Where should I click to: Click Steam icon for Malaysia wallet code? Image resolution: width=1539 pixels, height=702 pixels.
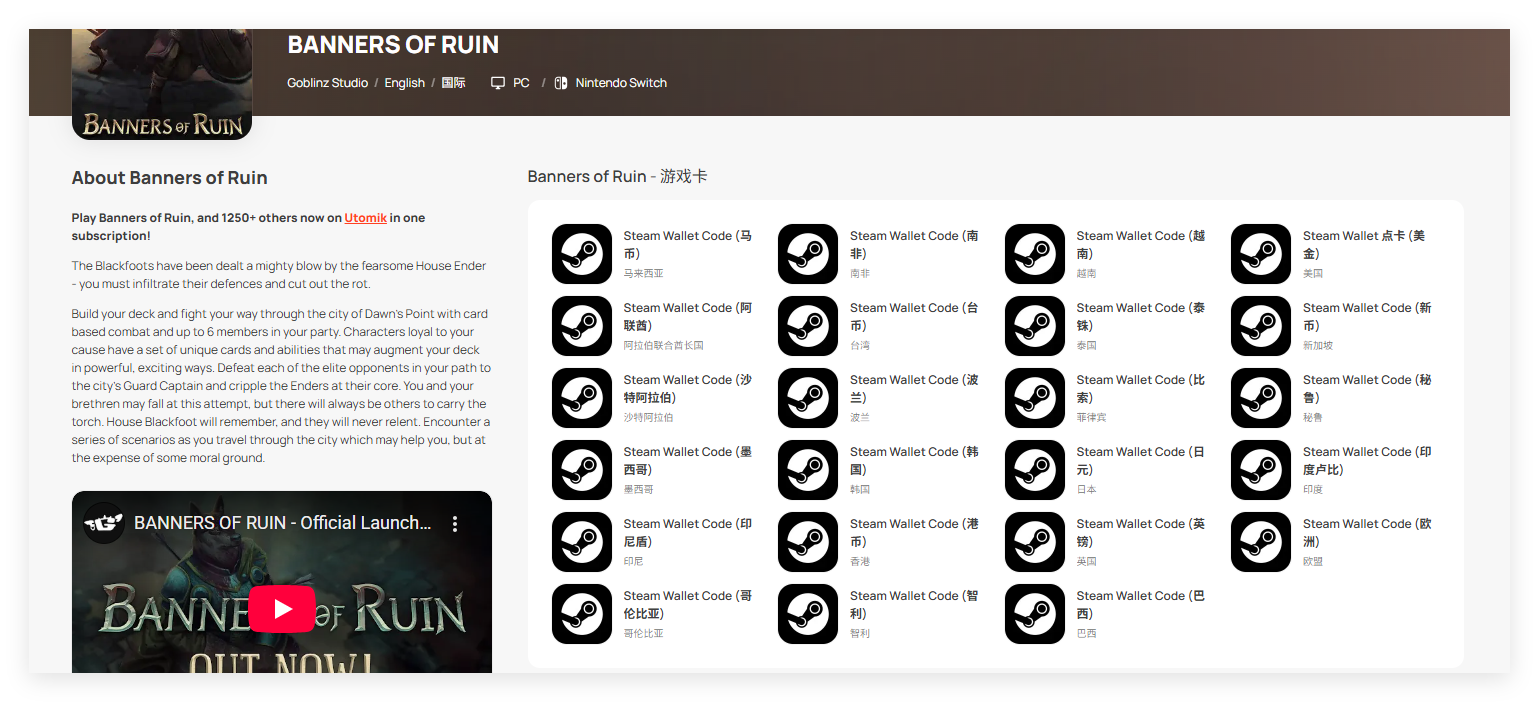[581, 254]
